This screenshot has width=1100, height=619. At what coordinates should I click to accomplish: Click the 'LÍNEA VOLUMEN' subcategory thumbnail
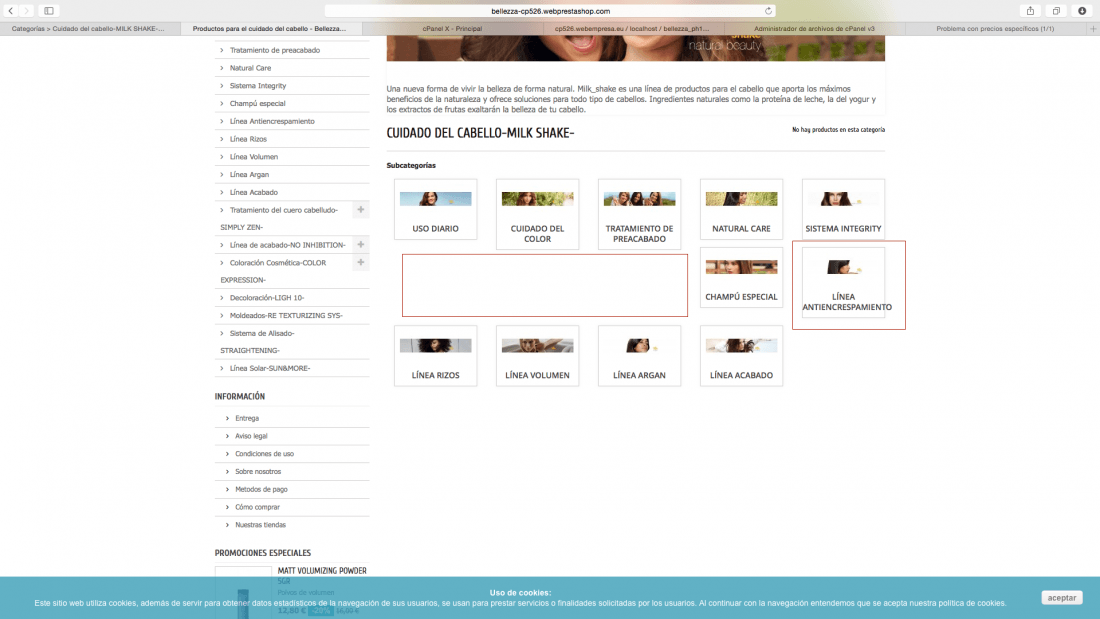click(x=537, y=346)
